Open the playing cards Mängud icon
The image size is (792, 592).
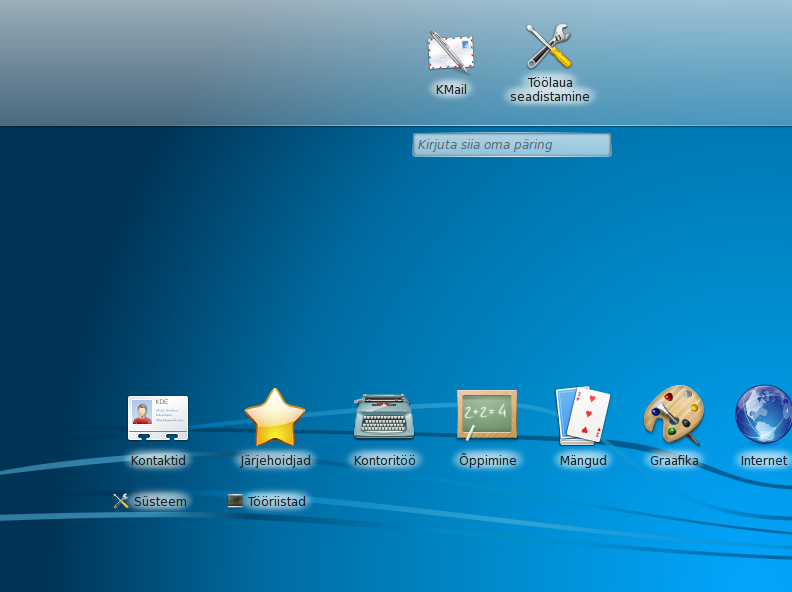[x=583, y=415]
